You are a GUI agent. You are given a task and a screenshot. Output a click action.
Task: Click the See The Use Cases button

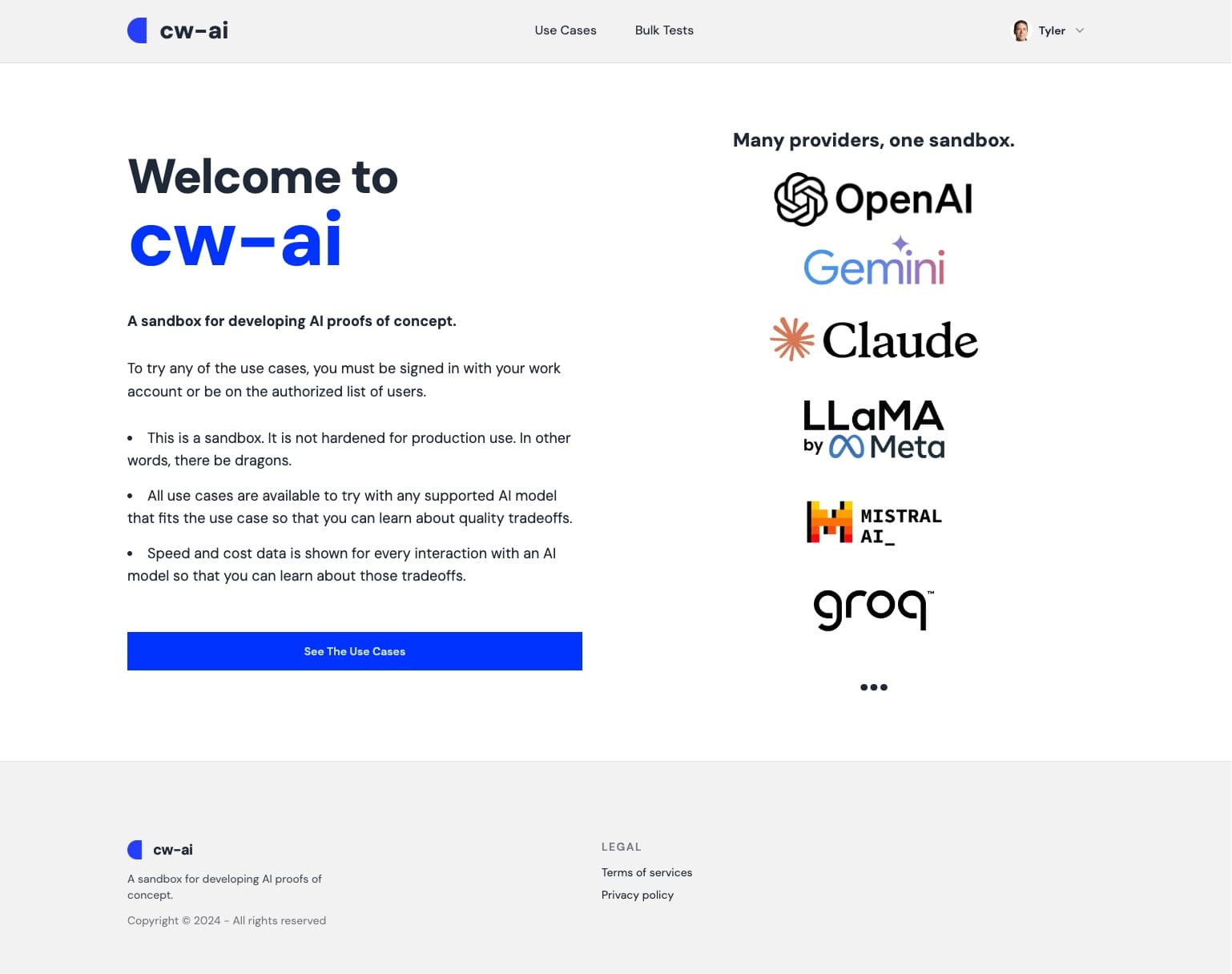click(355, 651)
